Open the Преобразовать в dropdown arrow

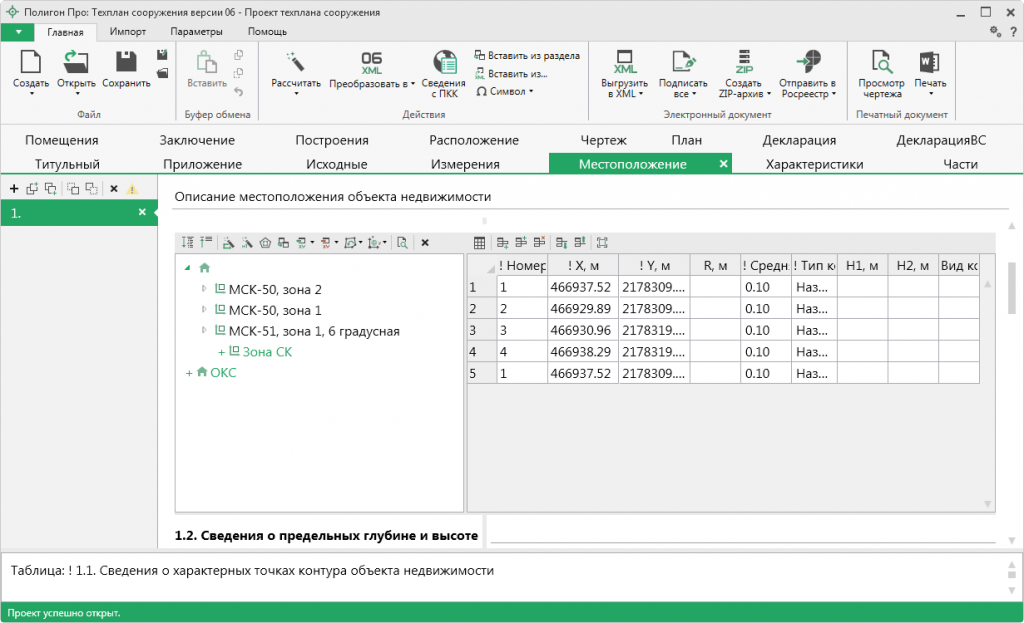tap(413, 84)
